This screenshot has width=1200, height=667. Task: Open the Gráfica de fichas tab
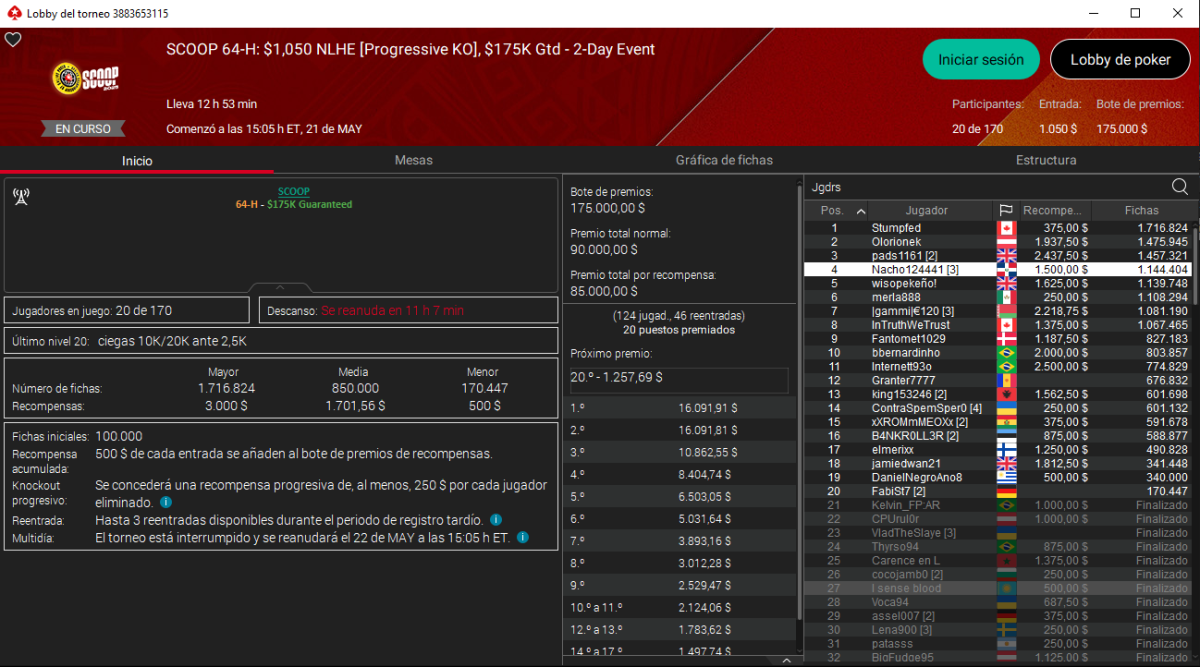coord(724,160)
